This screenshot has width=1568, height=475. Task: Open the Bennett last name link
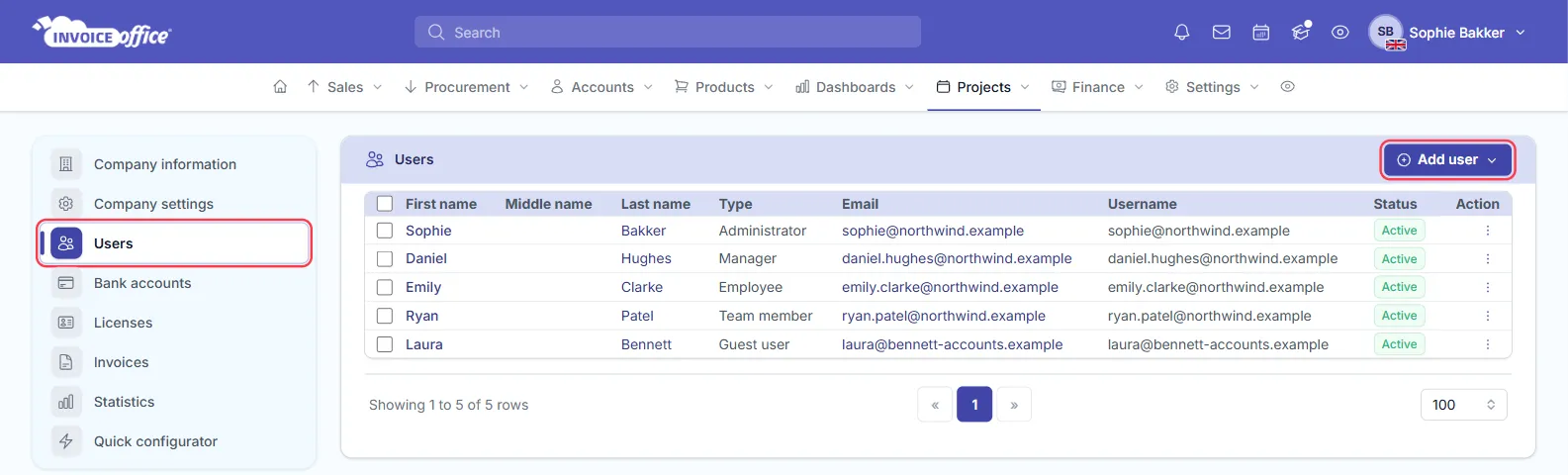point(646,344)
